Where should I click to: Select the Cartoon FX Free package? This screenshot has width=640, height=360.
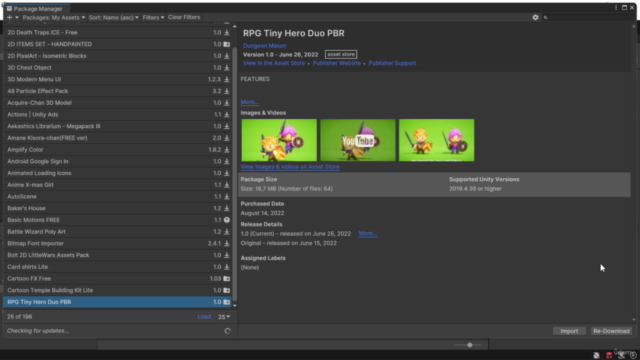[118, 278]
